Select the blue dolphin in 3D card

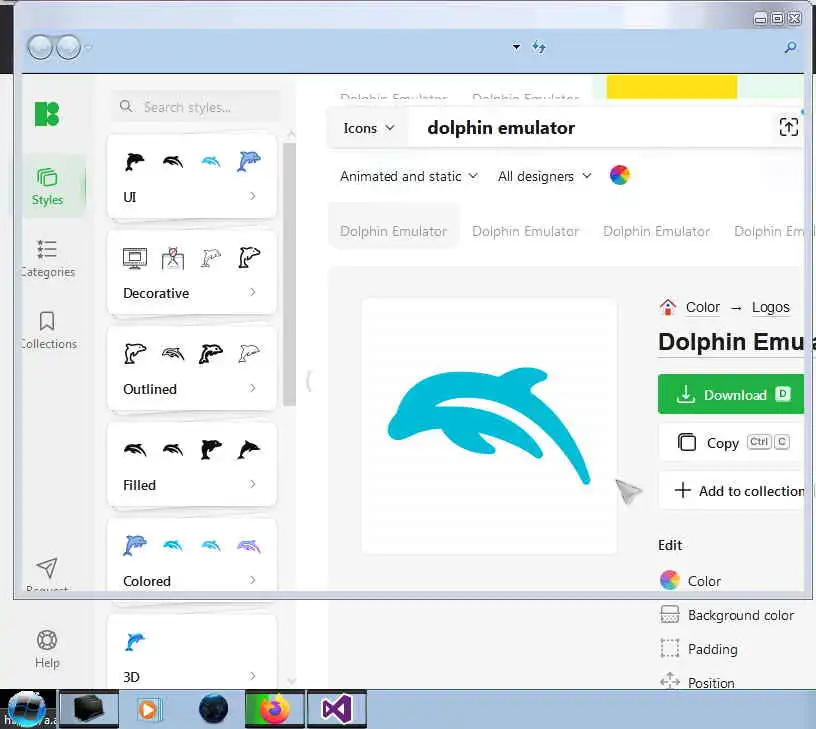135,642
